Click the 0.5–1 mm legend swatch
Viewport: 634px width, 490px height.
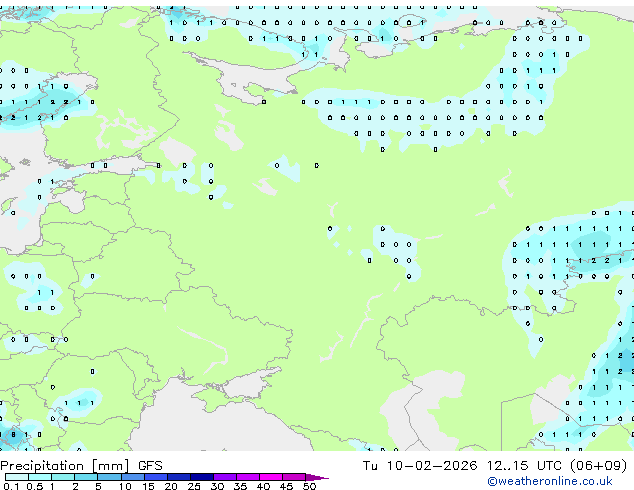click(40, 477)
